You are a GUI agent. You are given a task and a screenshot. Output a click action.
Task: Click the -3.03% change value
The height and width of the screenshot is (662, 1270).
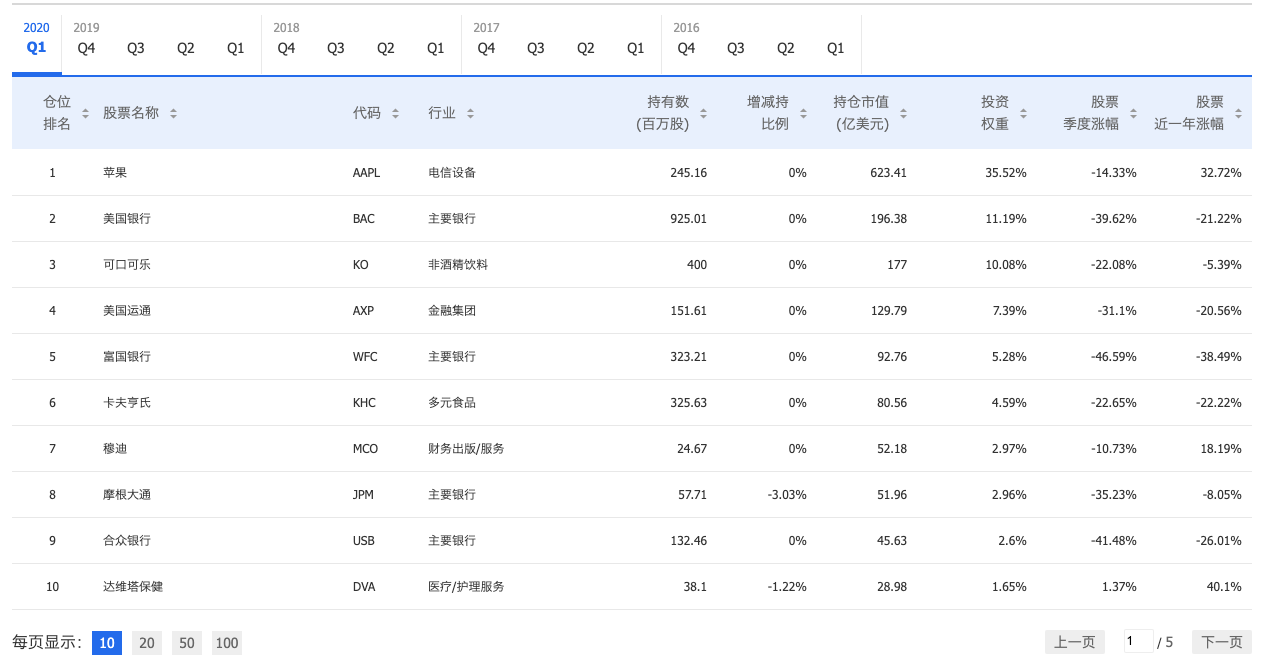(786, 495)
